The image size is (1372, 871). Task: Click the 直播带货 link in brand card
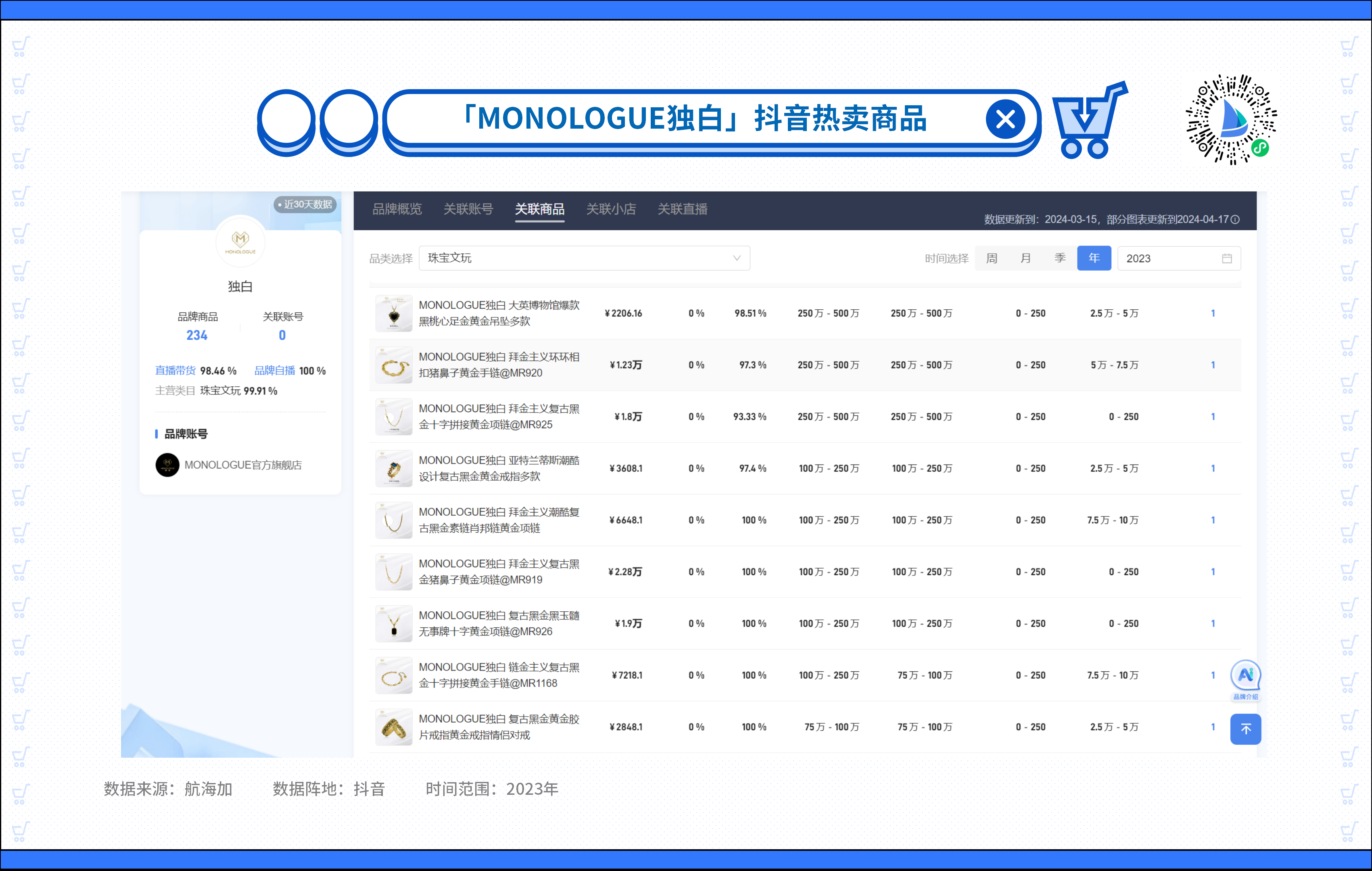click(175, 371)
